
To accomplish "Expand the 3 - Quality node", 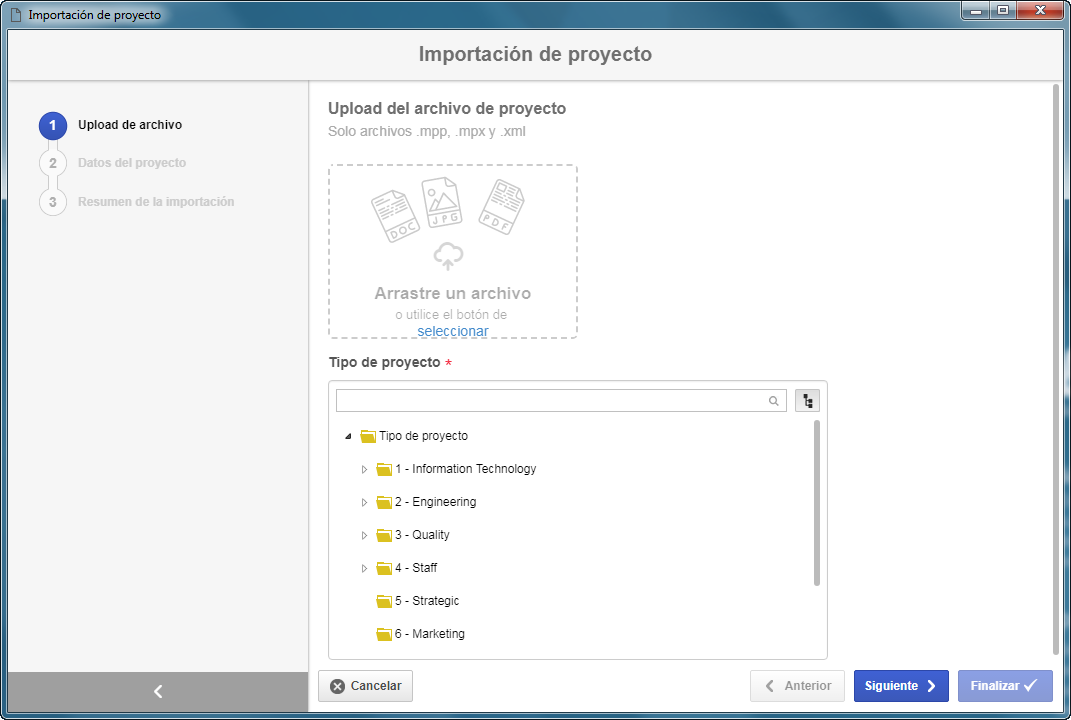I will 364,535.
